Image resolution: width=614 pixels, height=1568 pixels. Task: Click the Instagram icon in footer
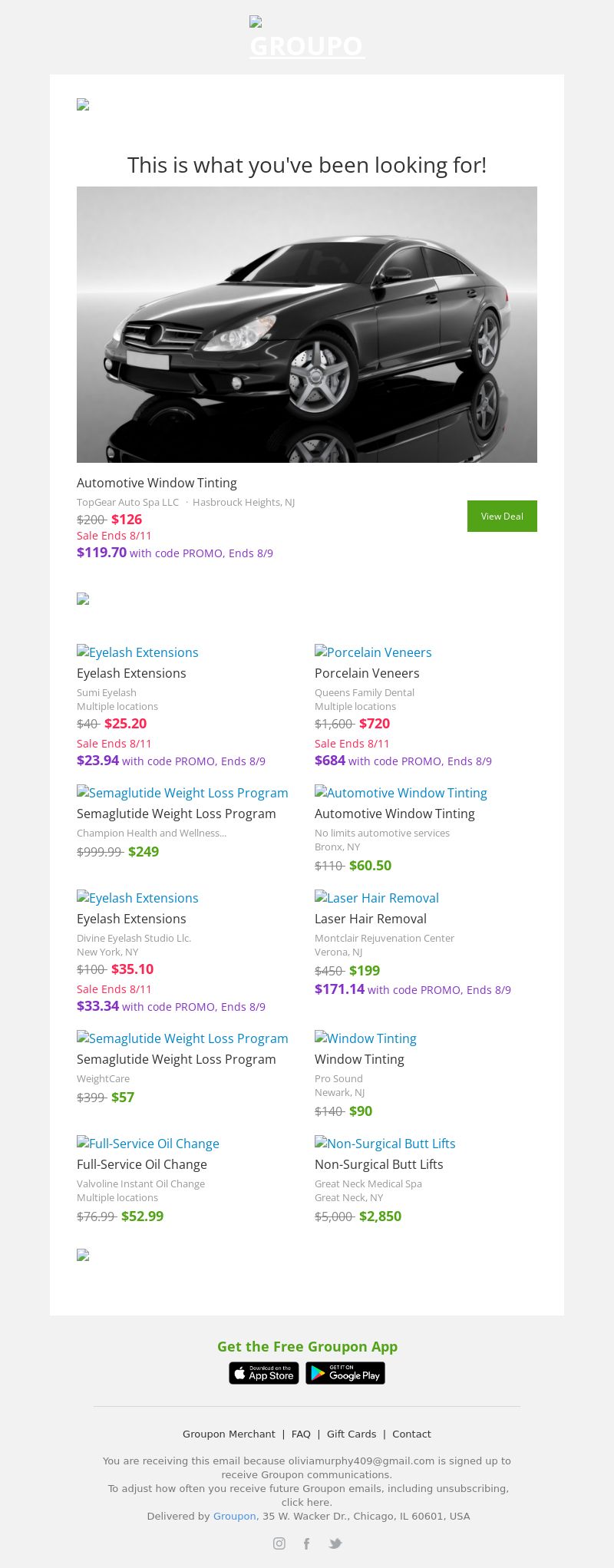(279, 1543)
